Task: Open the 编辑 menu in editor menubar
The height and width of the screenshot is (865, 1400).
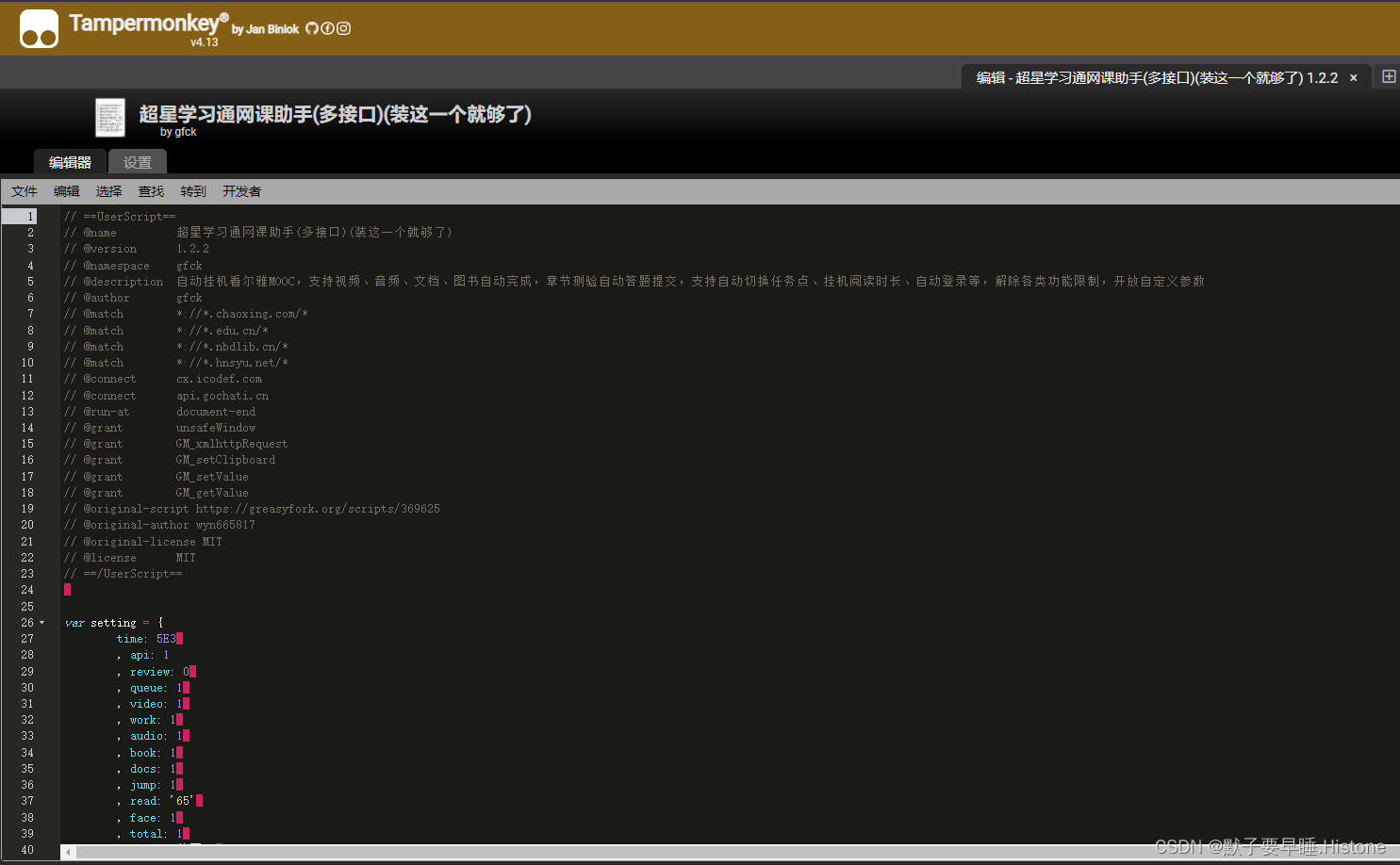Action: [x=67, y=191]
